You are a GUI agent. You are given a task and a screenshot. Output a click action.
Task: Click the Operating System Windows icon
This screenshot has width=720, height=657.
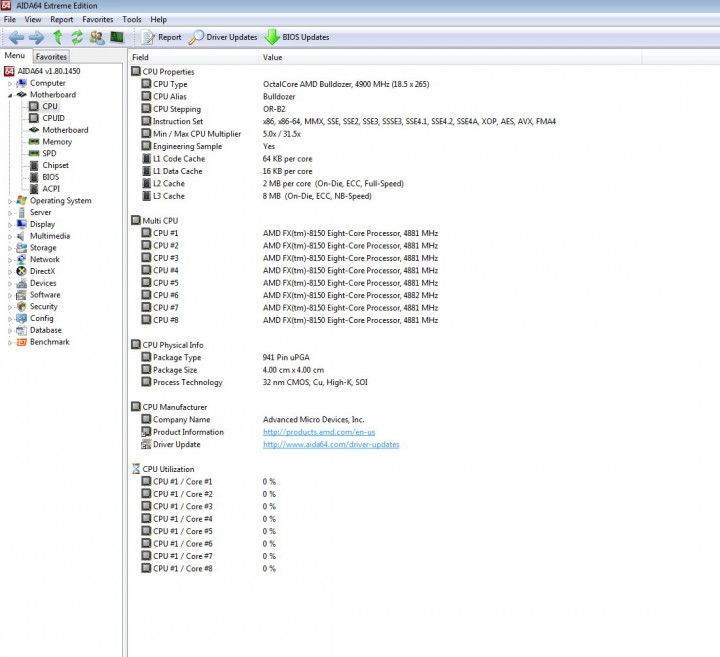pos(21,201)
